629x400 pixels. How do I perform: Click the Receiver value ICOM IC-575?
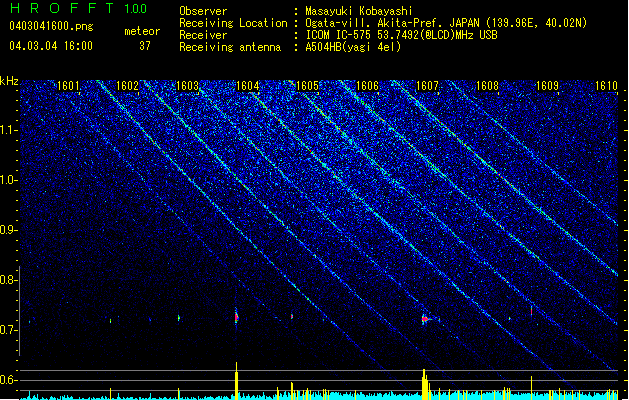(x=339, y=35)
